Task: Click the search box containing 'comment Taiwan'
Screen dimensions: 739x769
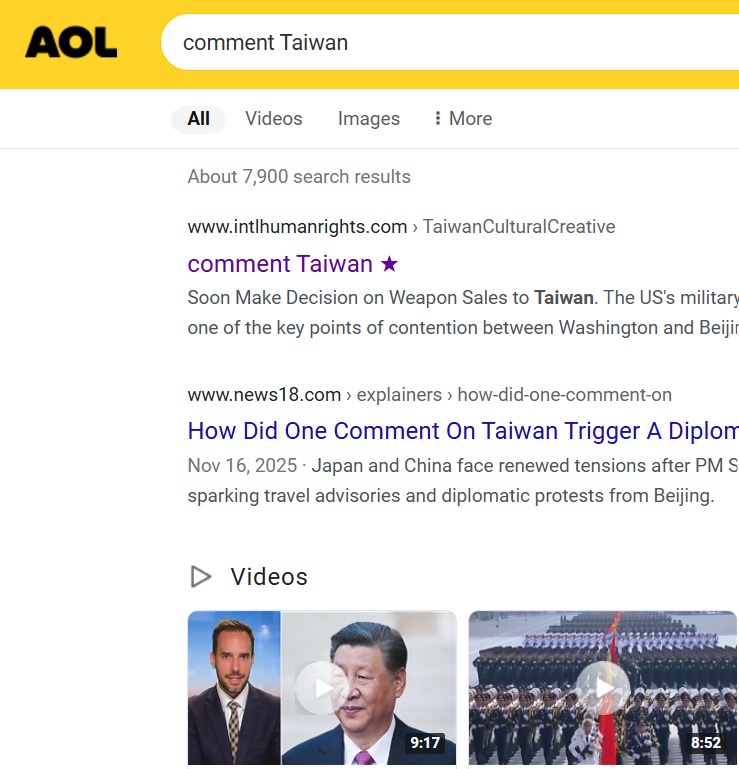Action: (450, 42)
